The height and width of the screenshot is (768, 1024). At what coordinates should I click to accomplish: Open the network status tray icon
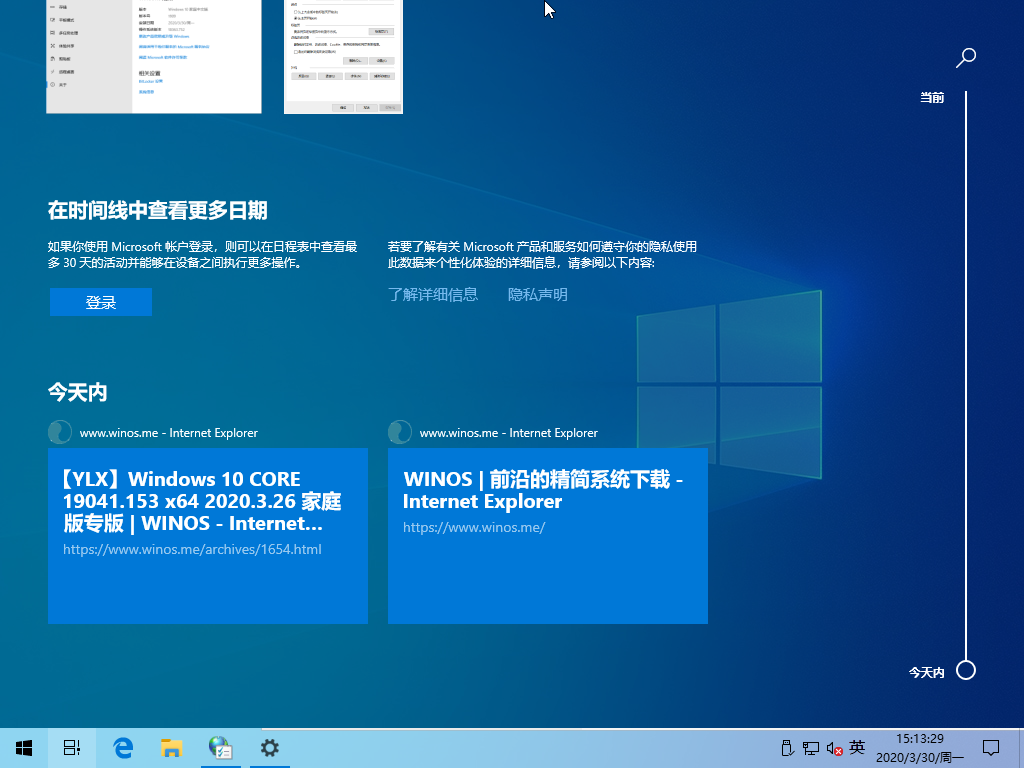810,748
